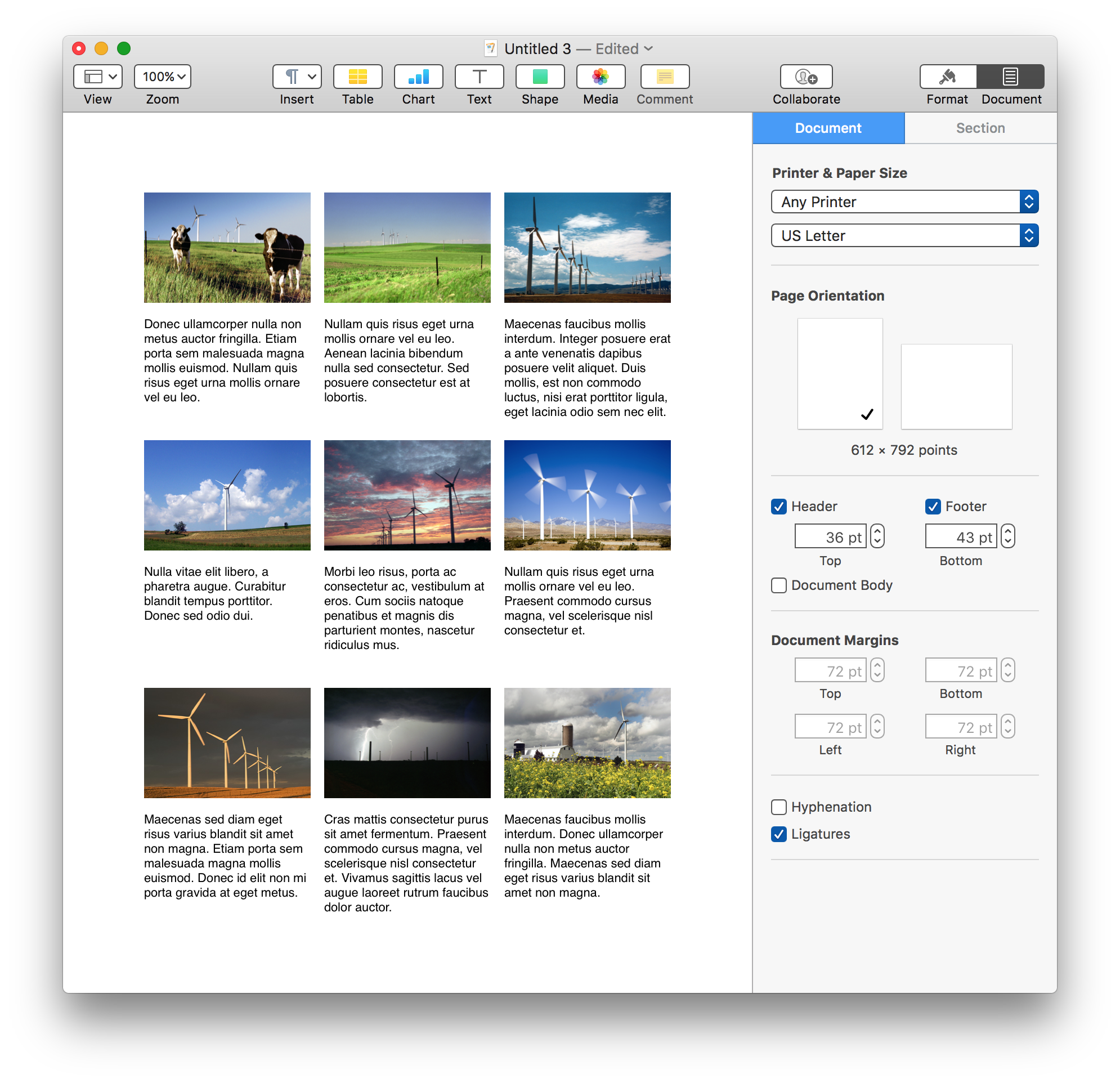Select the Document tab
The height and width of the screenshot is (1083, 1120).
pos(827,127)
